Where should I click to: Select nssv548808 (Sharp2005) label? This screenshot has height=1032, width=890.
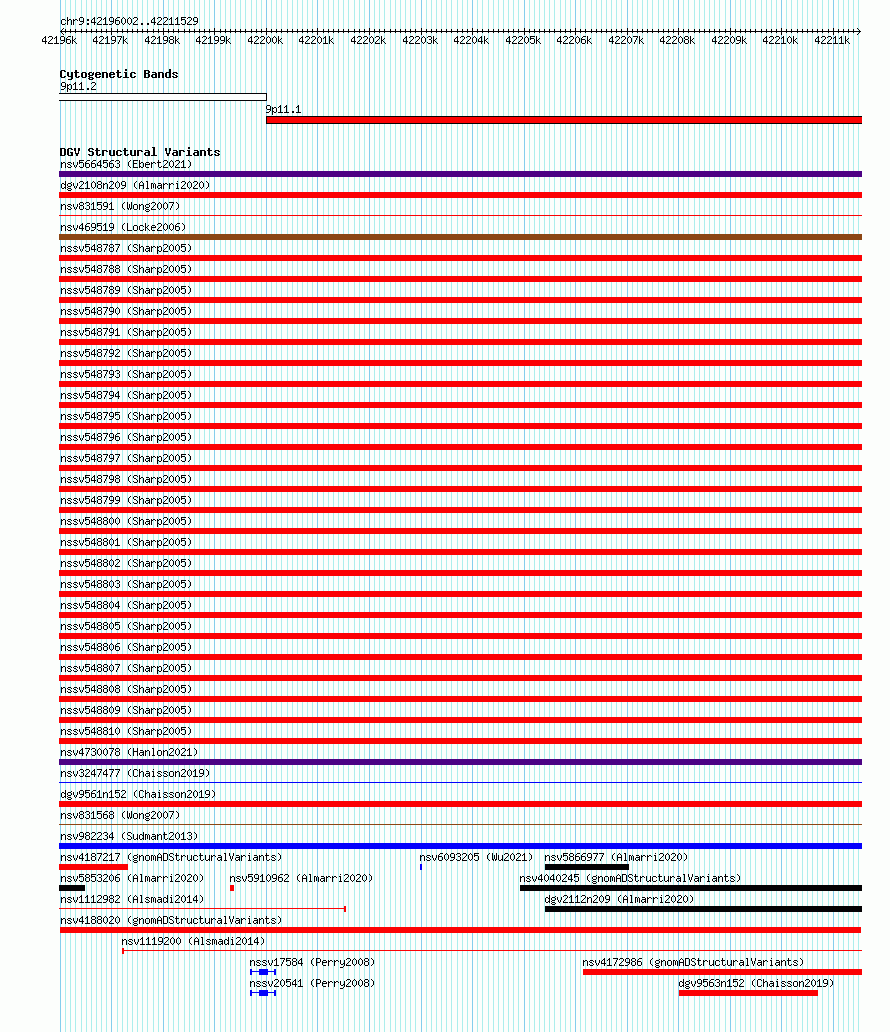(x=126, y=691)
